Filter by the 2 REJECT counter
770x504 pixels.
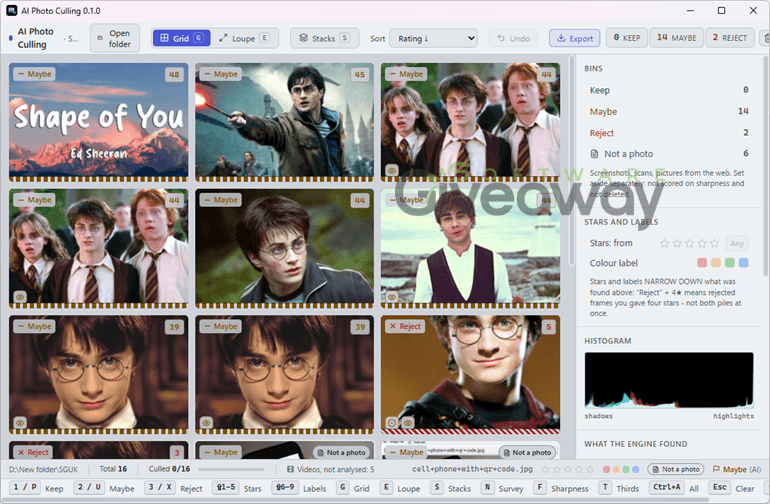pos(730,38)
